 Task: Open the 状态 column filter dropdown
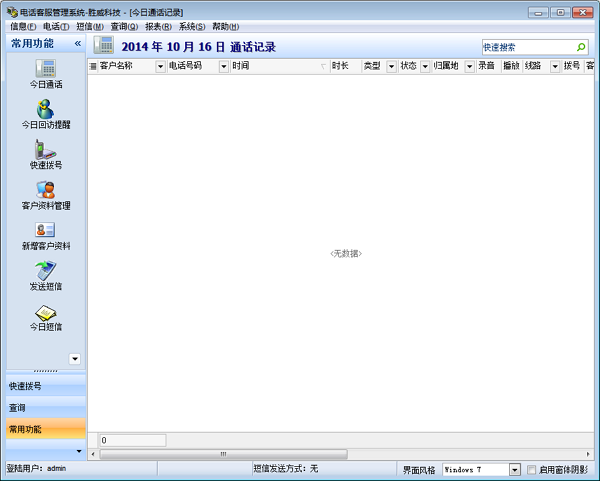pos(425,67)
